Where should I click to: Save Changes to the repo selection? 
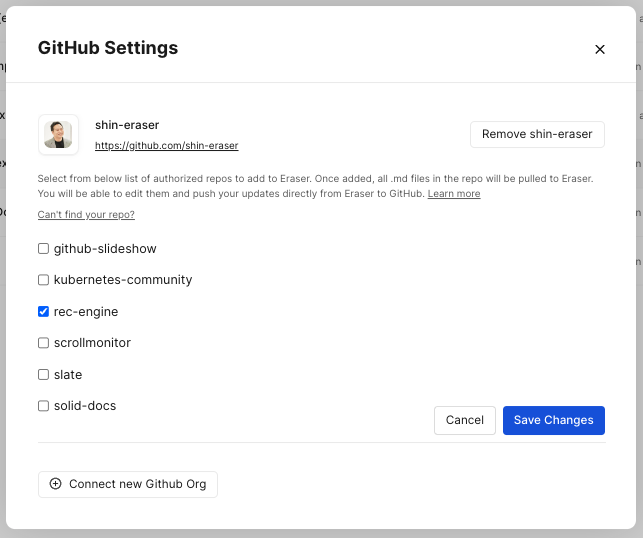[x=553, y=420]
